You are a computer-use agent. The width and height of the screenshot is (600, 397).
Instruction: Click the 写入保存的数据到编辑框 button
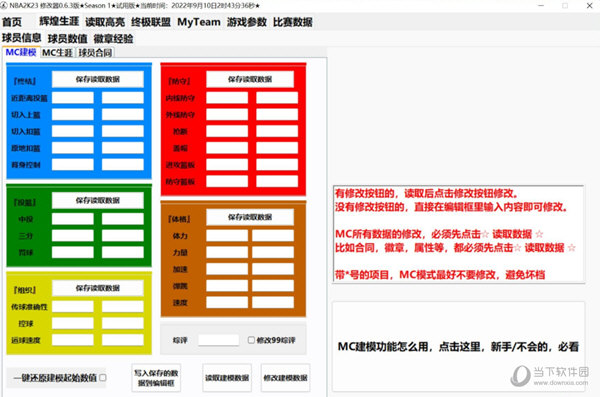156,378
